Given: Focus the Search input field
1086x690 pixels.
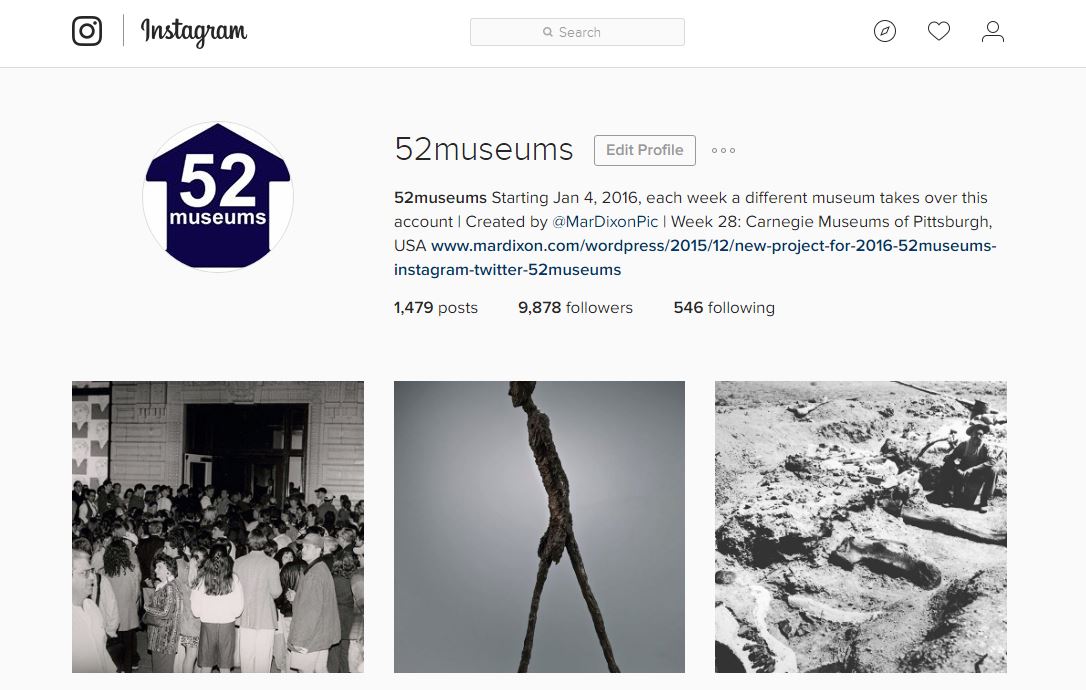Looking at the screenshot, I should (x=577, y=32).
